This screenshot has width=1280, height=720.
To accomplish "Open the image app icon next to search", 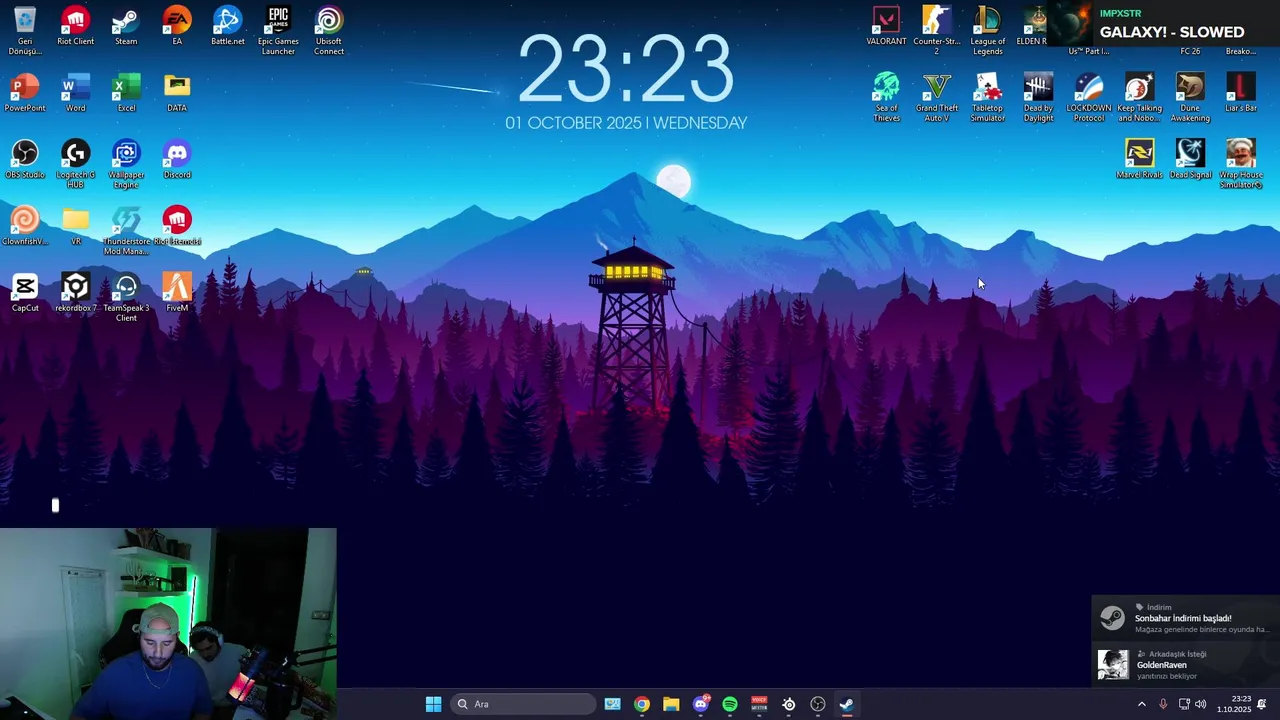I will [x=612, y=704].
